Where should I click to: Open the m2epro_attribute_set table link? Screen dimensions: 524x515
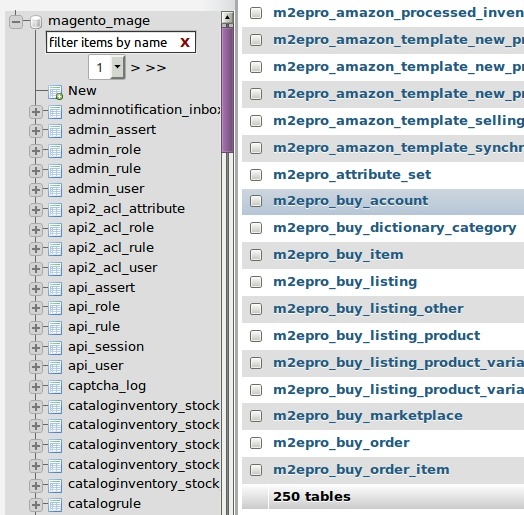[x=352, y=174]
